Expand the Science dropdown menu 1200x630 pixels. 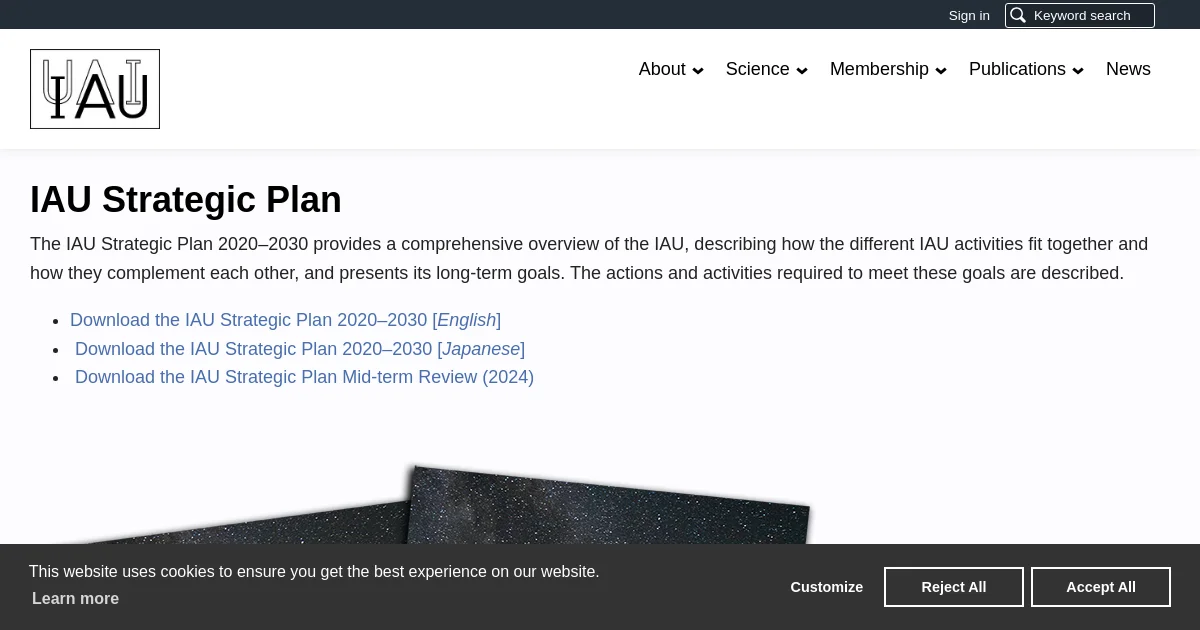(x=767, y=69)
